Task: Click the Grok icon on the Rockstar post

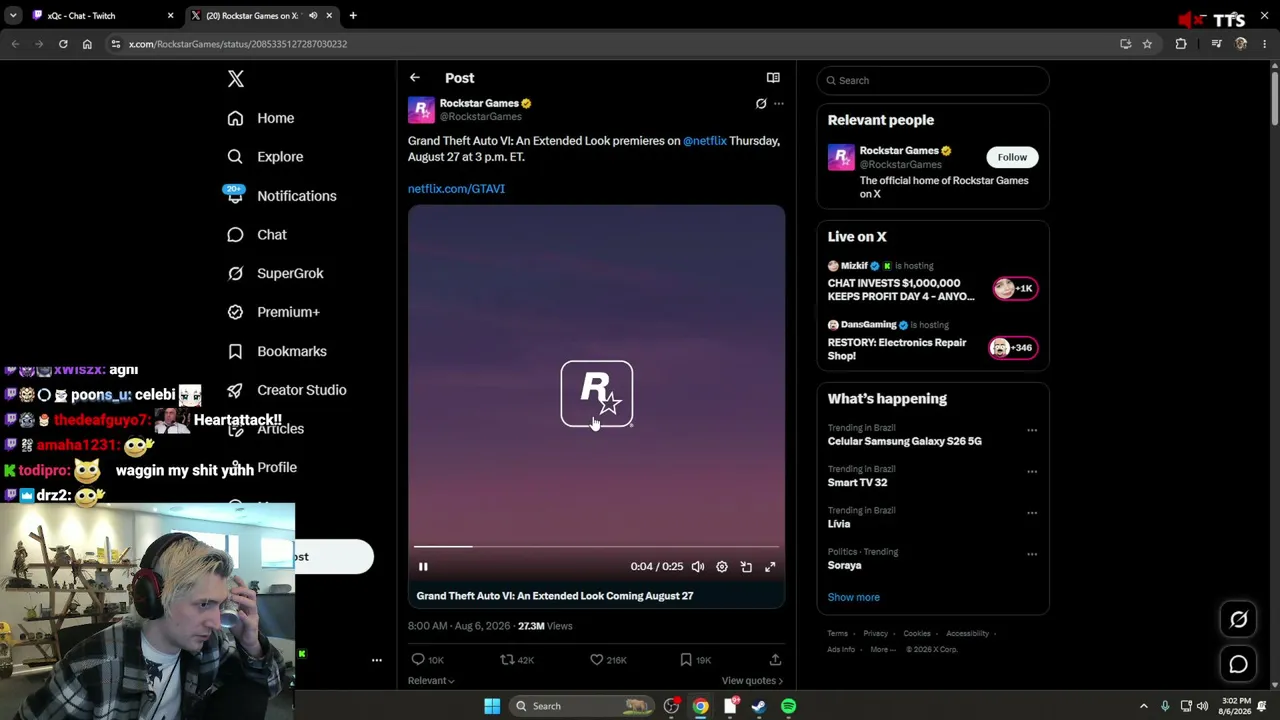Action: (x=761, y=104)
